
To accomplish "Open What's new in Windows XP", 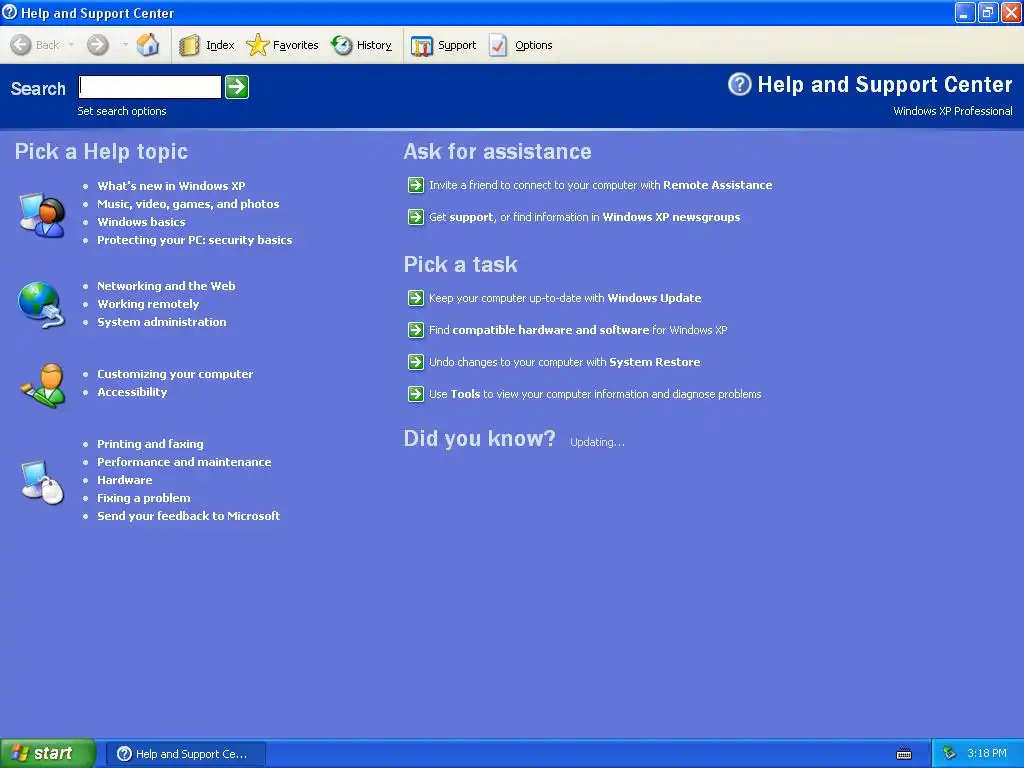I will pyautogui.click(x=171, y=186).
